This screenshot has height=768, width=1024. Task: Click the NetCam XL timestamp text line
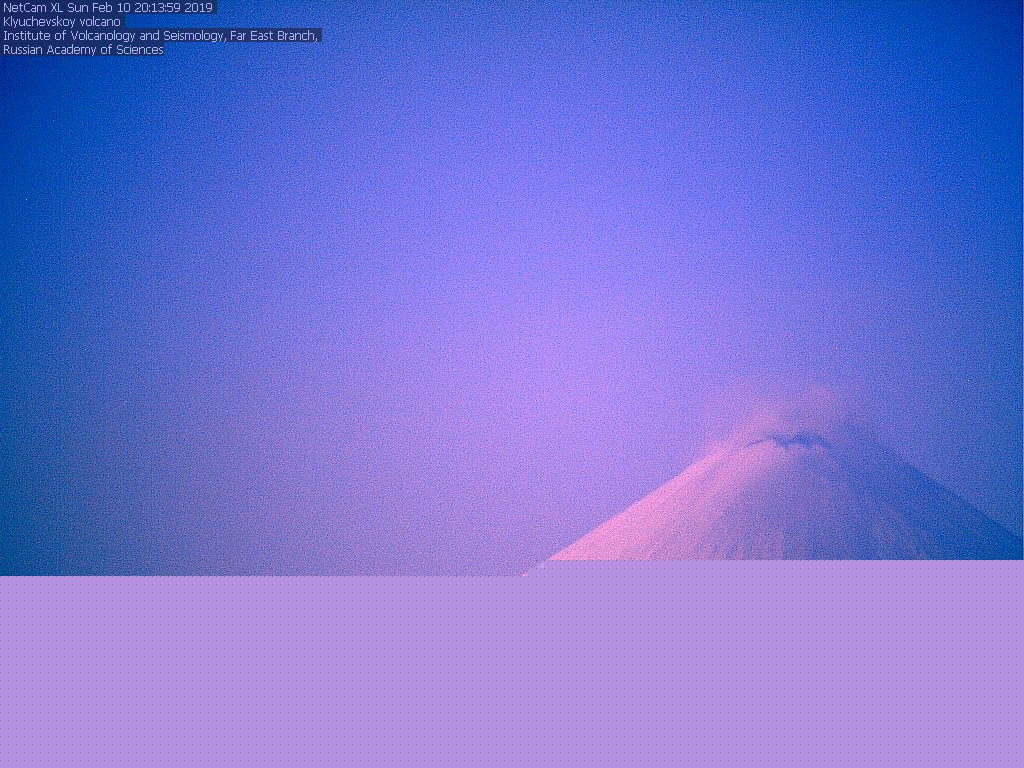pyautogui.click(x=108, y=8)
